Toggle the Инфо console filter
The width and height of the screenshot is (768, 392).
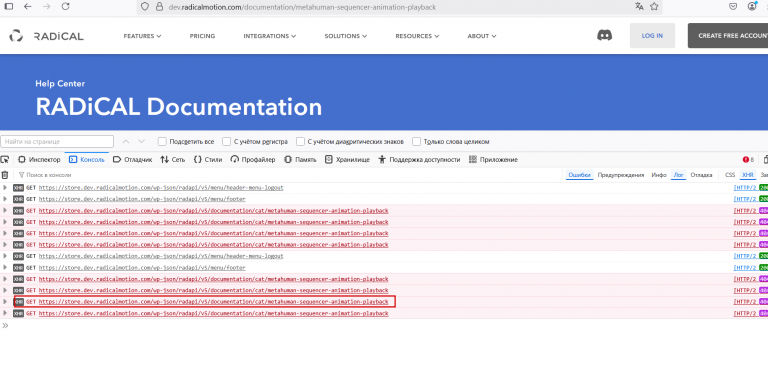[x=659, y=175]
